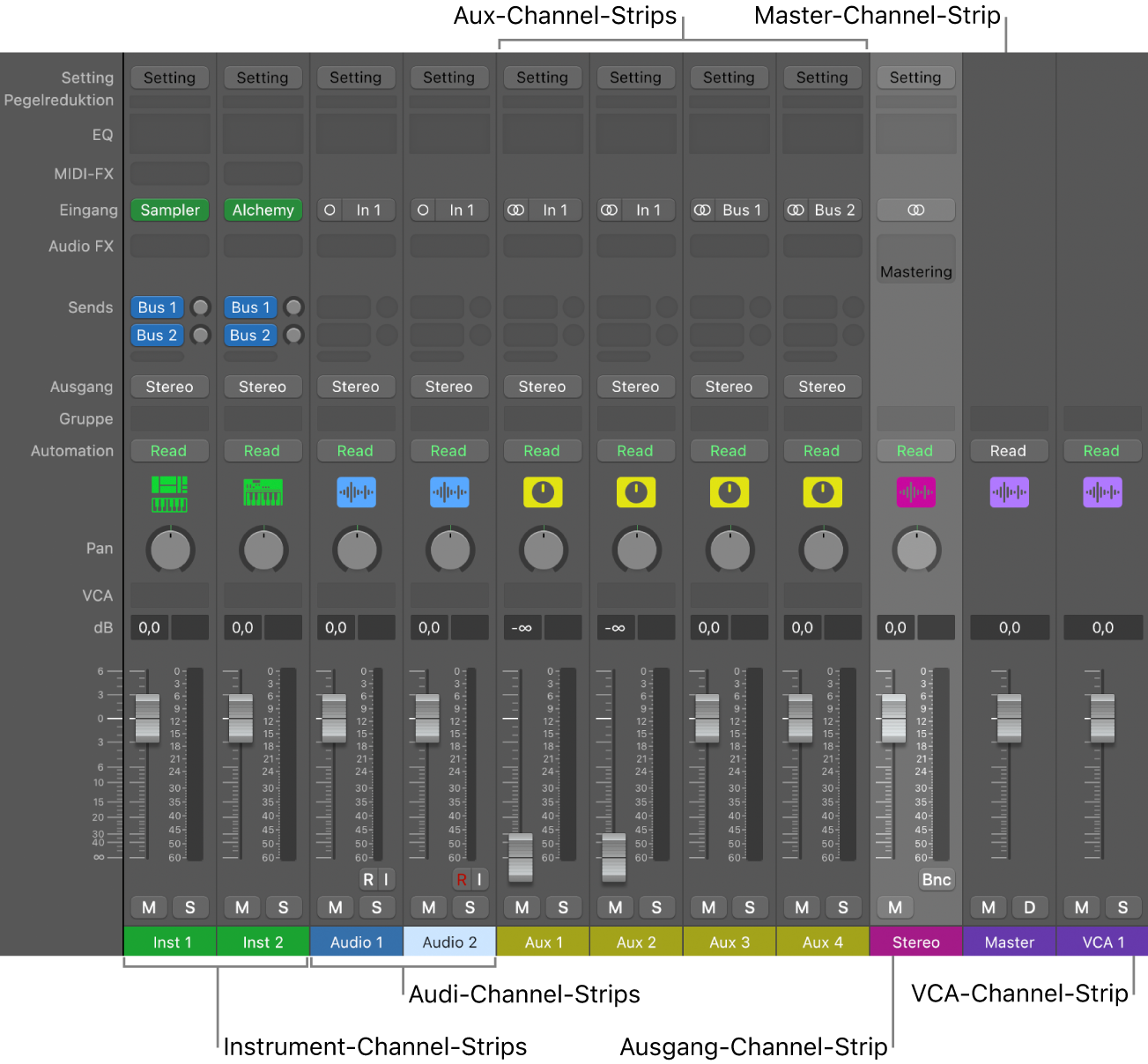Select the Aux 4 channel name label
This screenshot has width=1148, height=1064.
coord(823,942)
